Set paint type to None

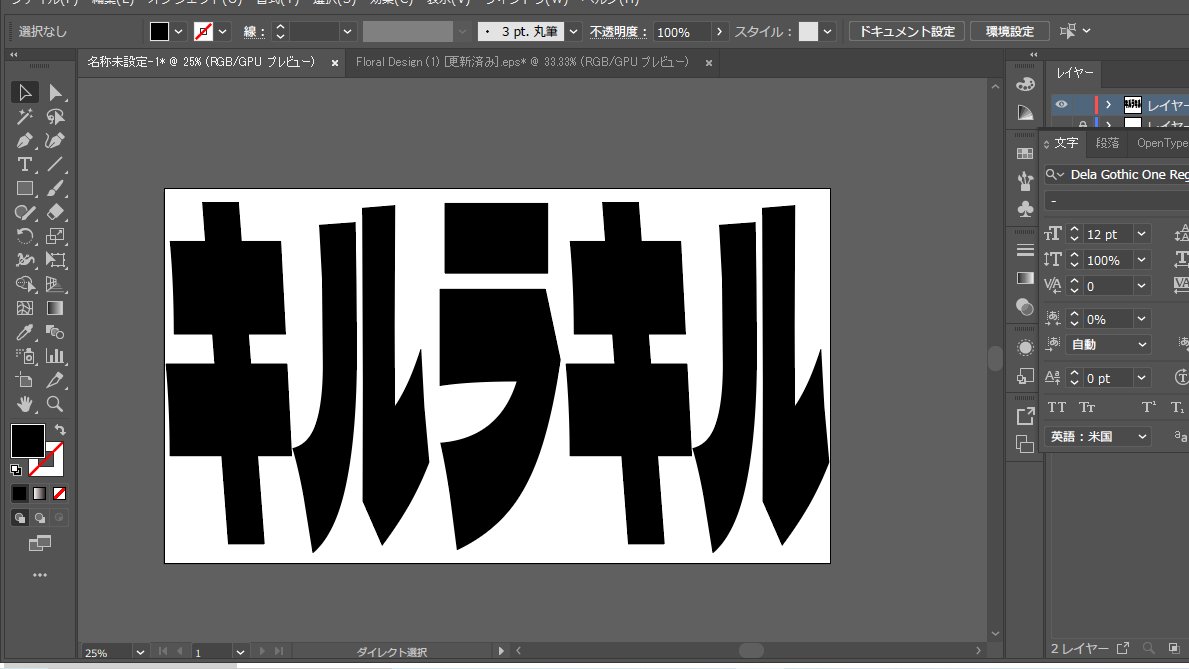pos(59,494)
